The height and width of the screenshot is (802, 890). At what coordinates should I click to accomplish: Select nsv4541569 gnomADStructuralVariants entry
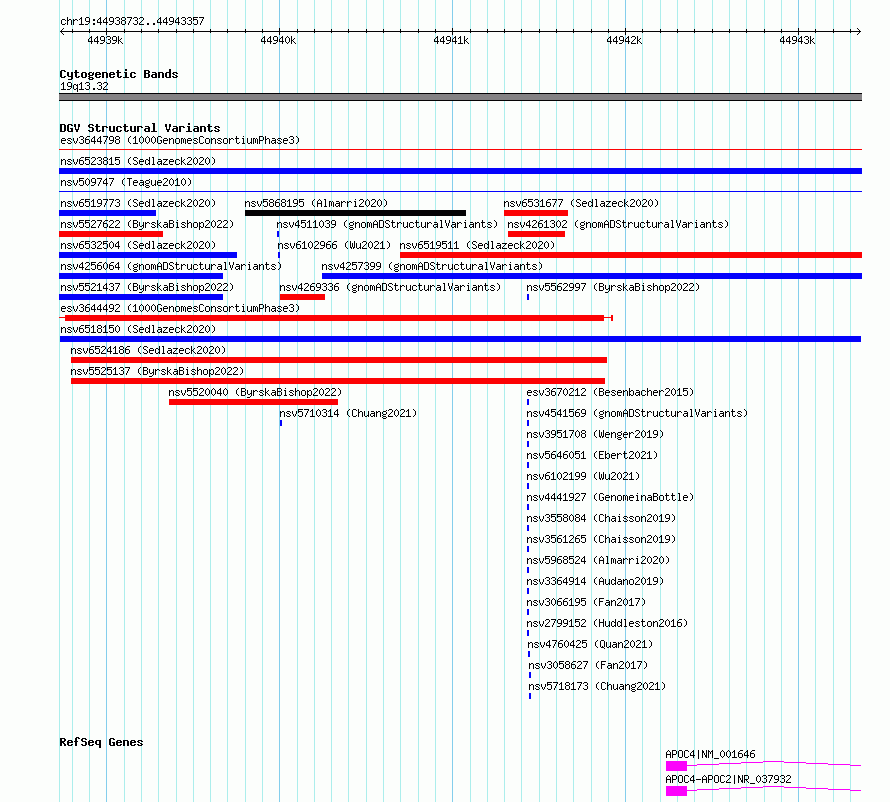637,413
